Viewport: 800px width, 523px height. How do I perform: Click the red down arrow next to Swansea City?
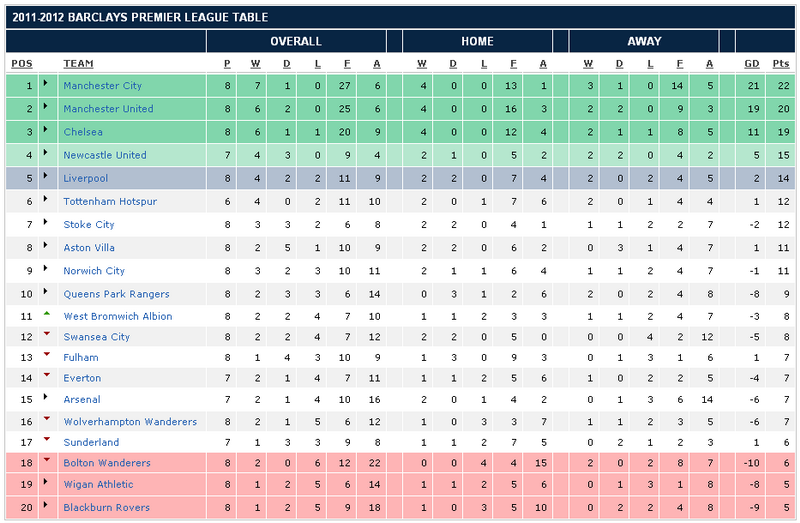click(x=46, y=335)
